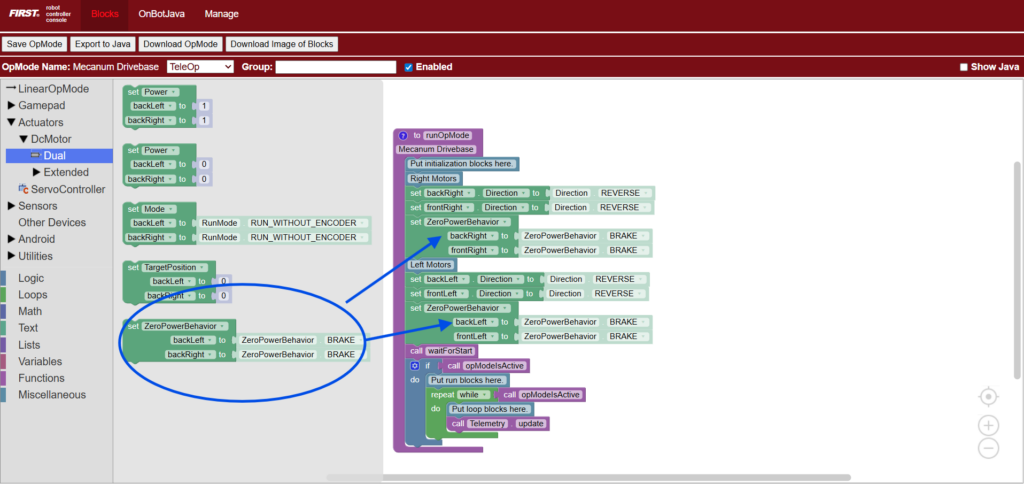Click the ServoController icon in the toolbox
The width and height of the screenshot is (1024, 484).
coord(24,189)
